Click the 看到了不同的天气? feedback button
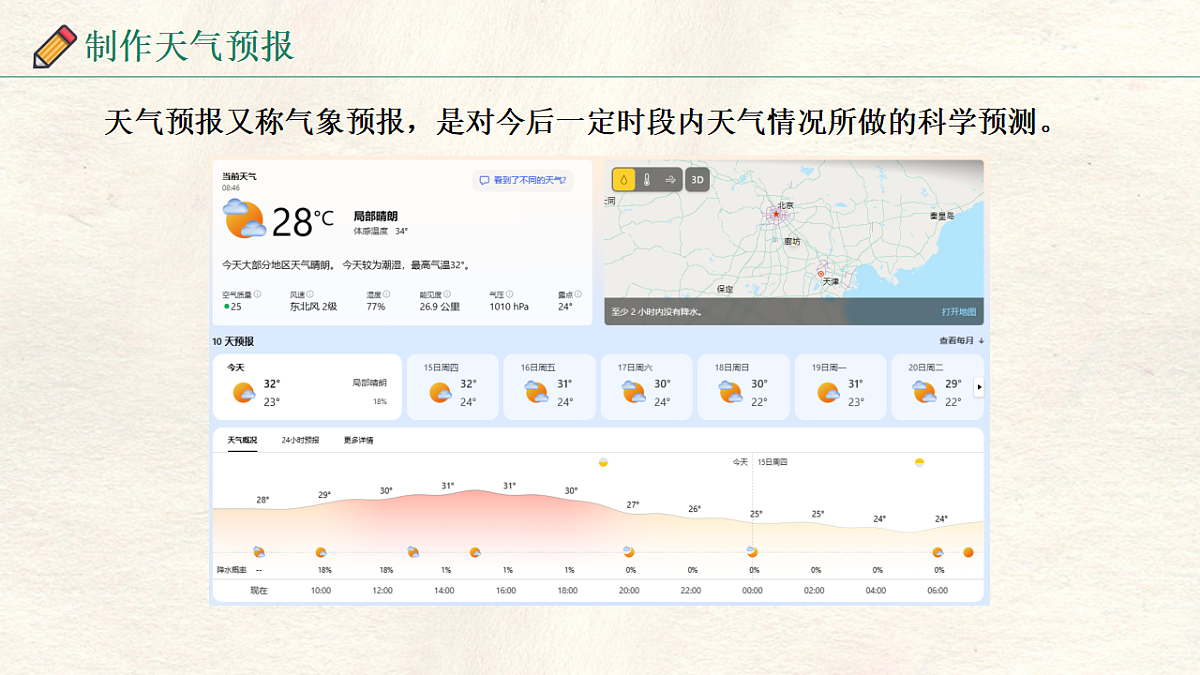 (x=523, y=180)
